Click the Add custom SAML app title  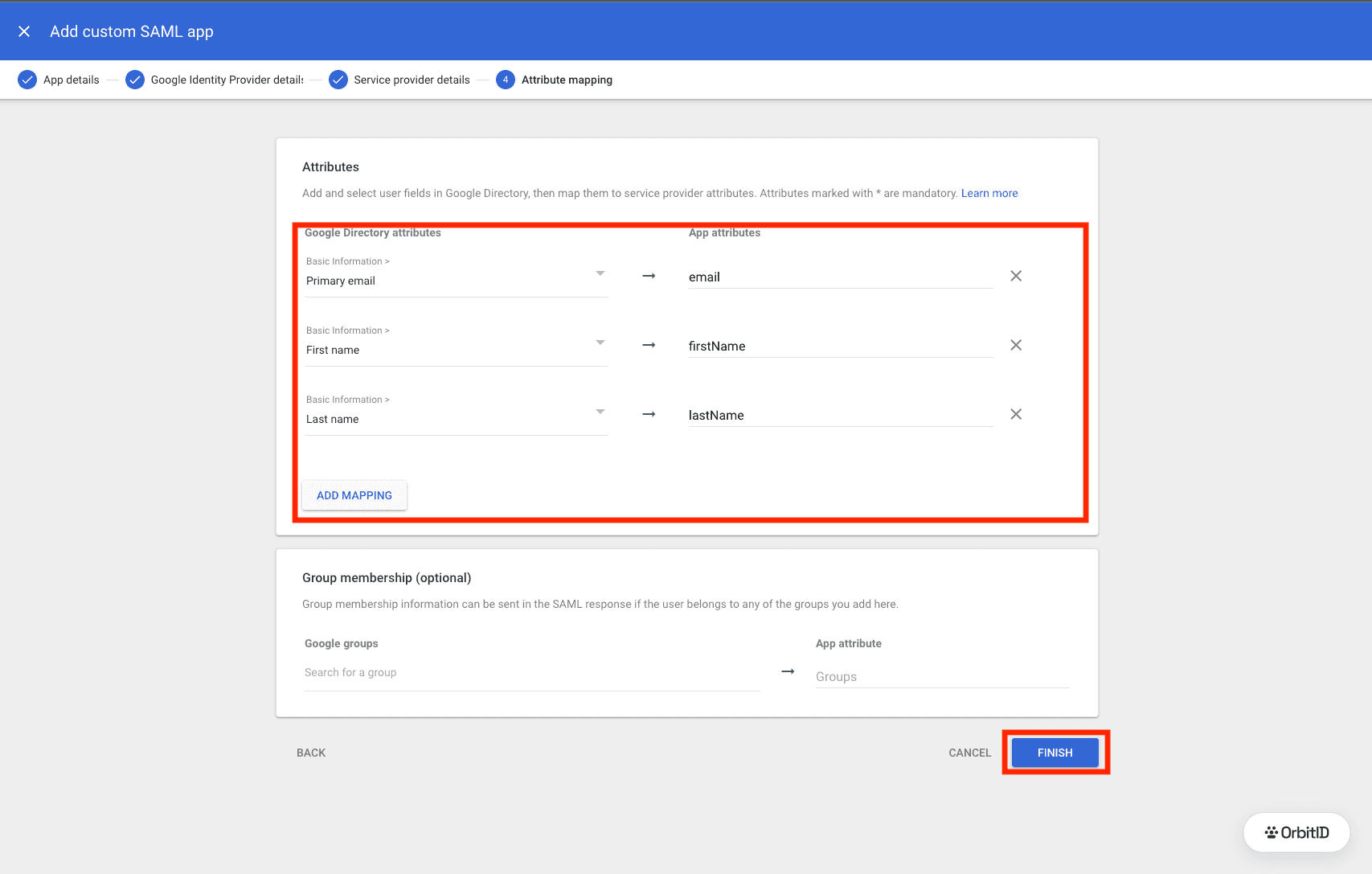pos(132,31)
